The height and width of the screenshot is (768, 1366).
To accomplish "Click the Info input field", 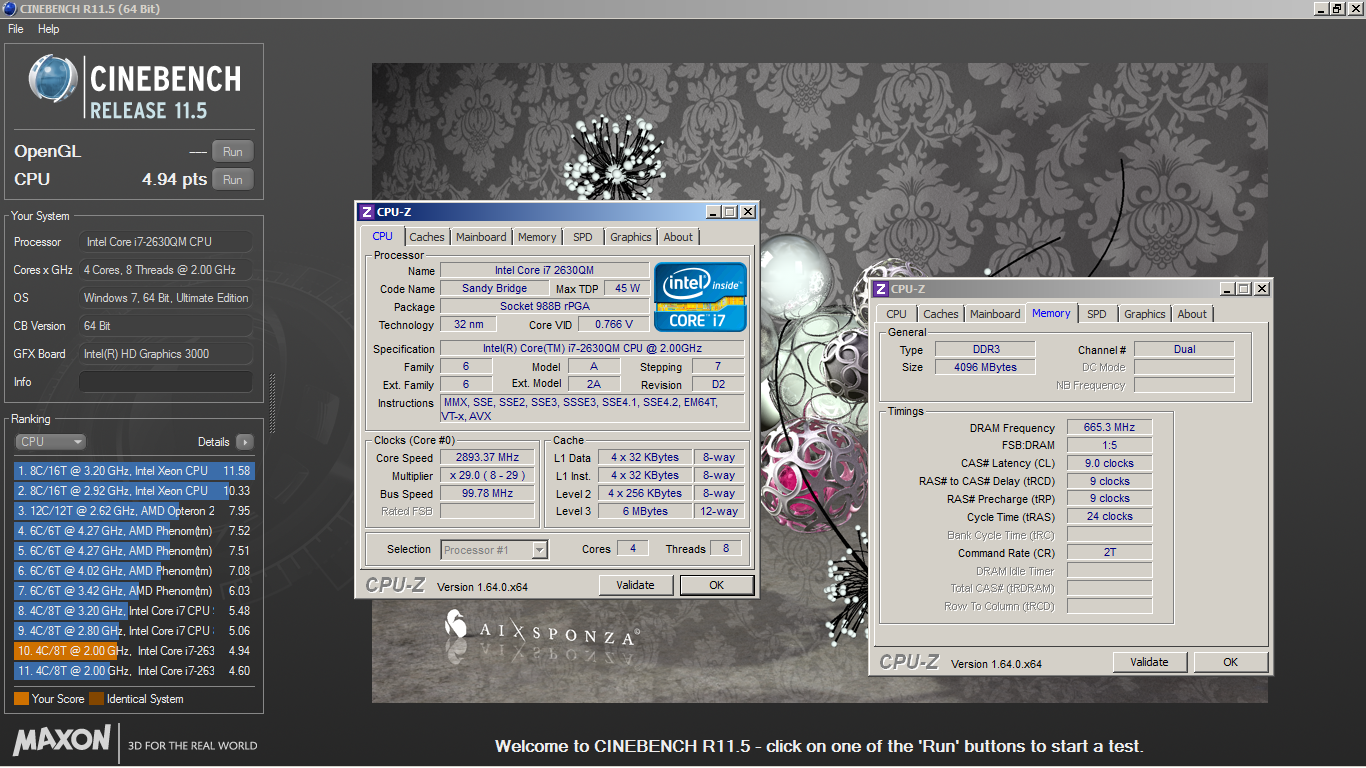I will [166, 382].
